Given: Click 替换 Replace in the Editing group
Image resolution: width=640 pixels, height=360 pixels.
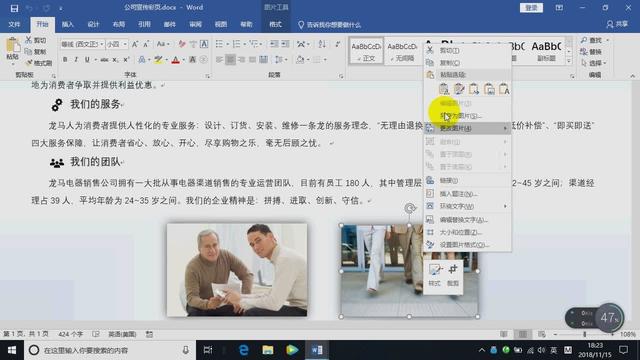Looking at the screenshot, I should click(x=591, y=52).
